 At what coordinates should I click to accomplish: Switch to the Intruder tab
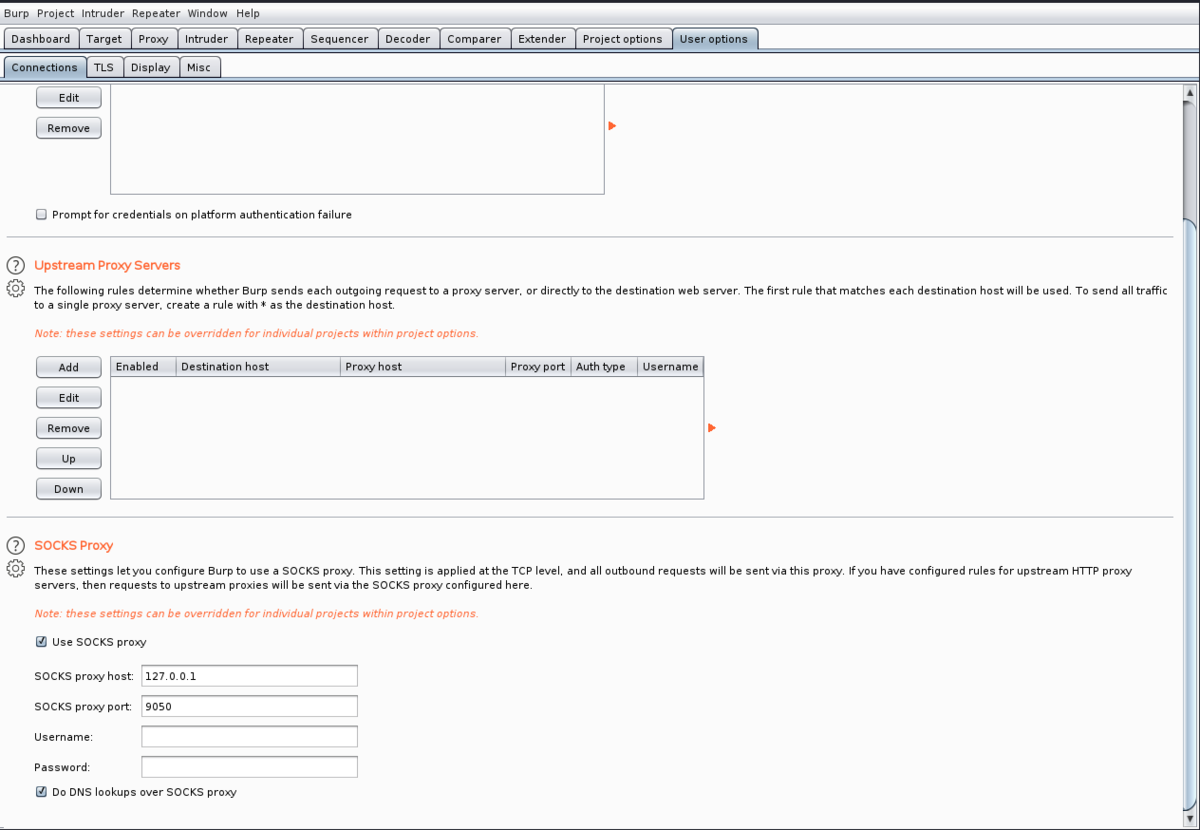207,39
